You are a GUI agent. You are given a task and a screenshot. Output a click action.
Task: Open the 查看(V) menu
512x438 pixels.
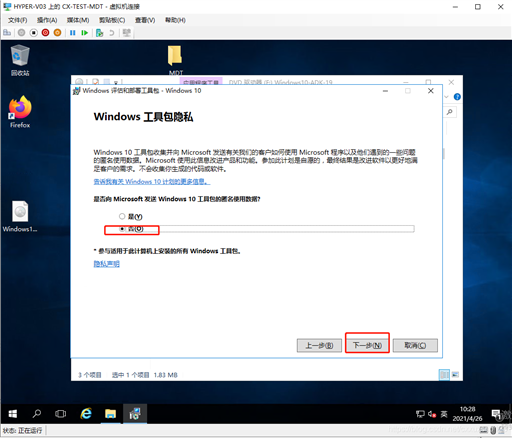(x=145, y=20)
